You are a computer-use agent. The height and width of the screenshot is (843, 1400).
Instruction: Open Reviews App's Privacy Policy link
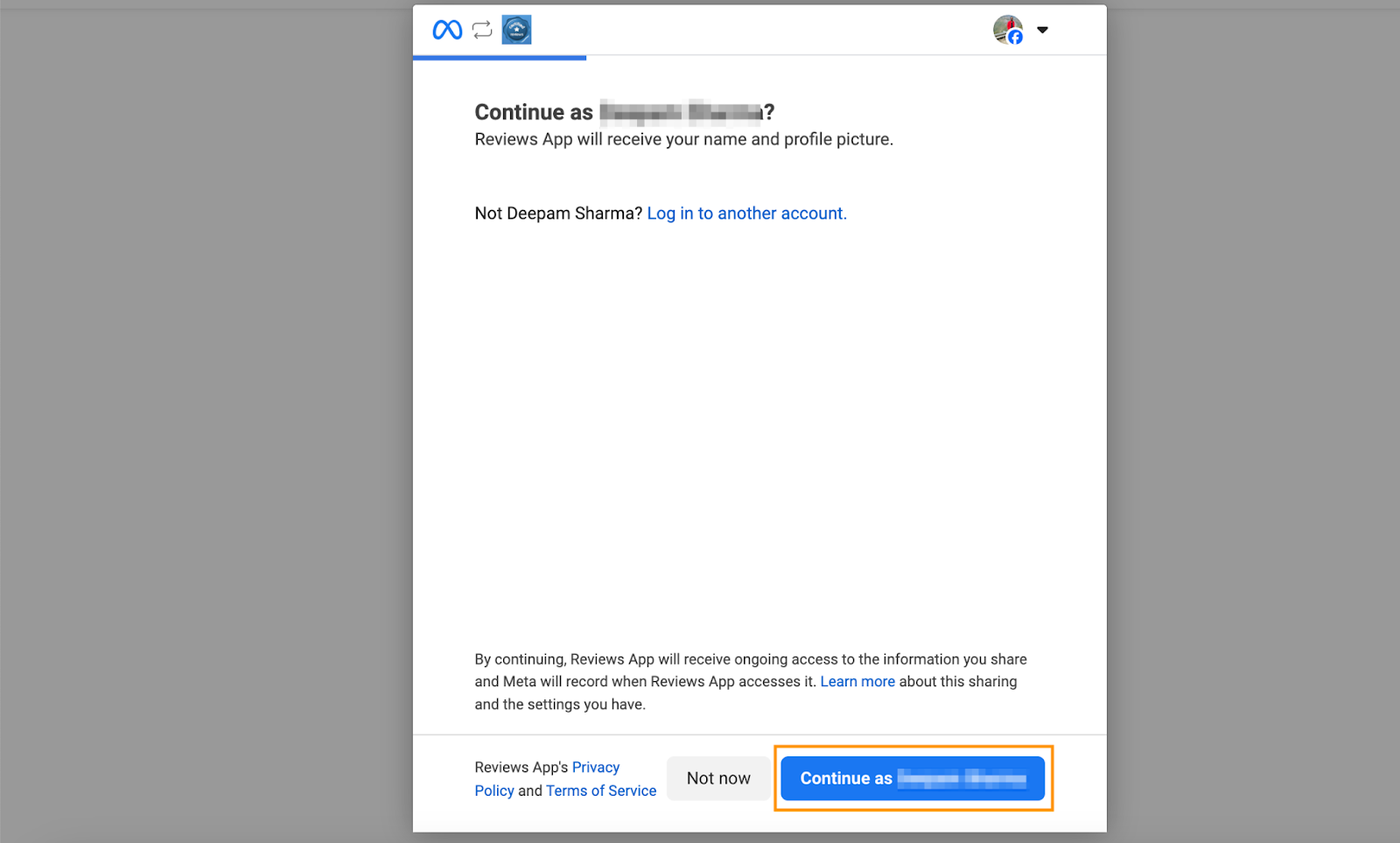pyautogui.click(x=548, y=779)
